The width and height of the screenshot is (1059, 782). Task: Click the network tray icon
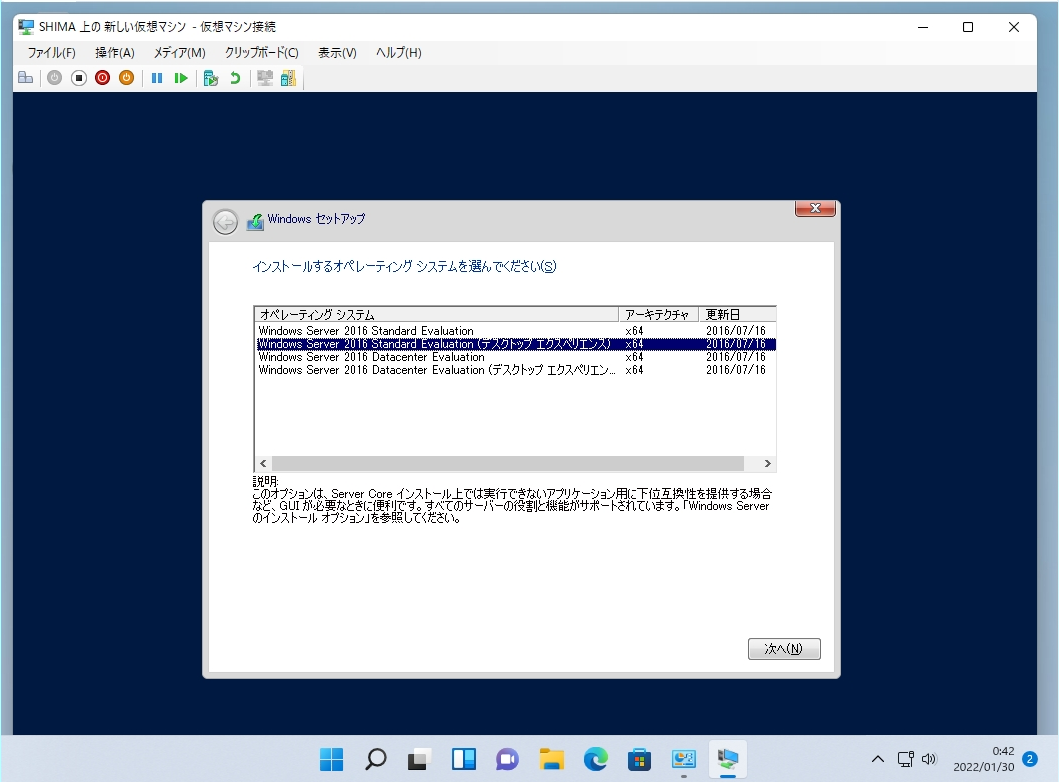[x=906, y=759]
